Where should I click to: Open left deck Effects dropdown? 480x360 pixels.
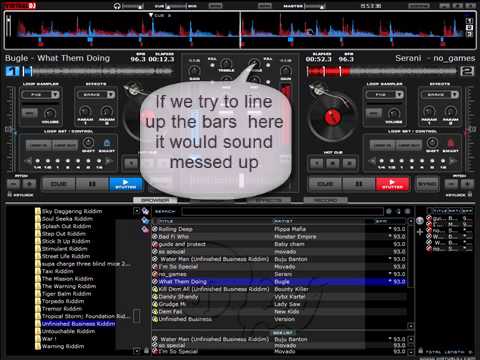coord(96,95)
